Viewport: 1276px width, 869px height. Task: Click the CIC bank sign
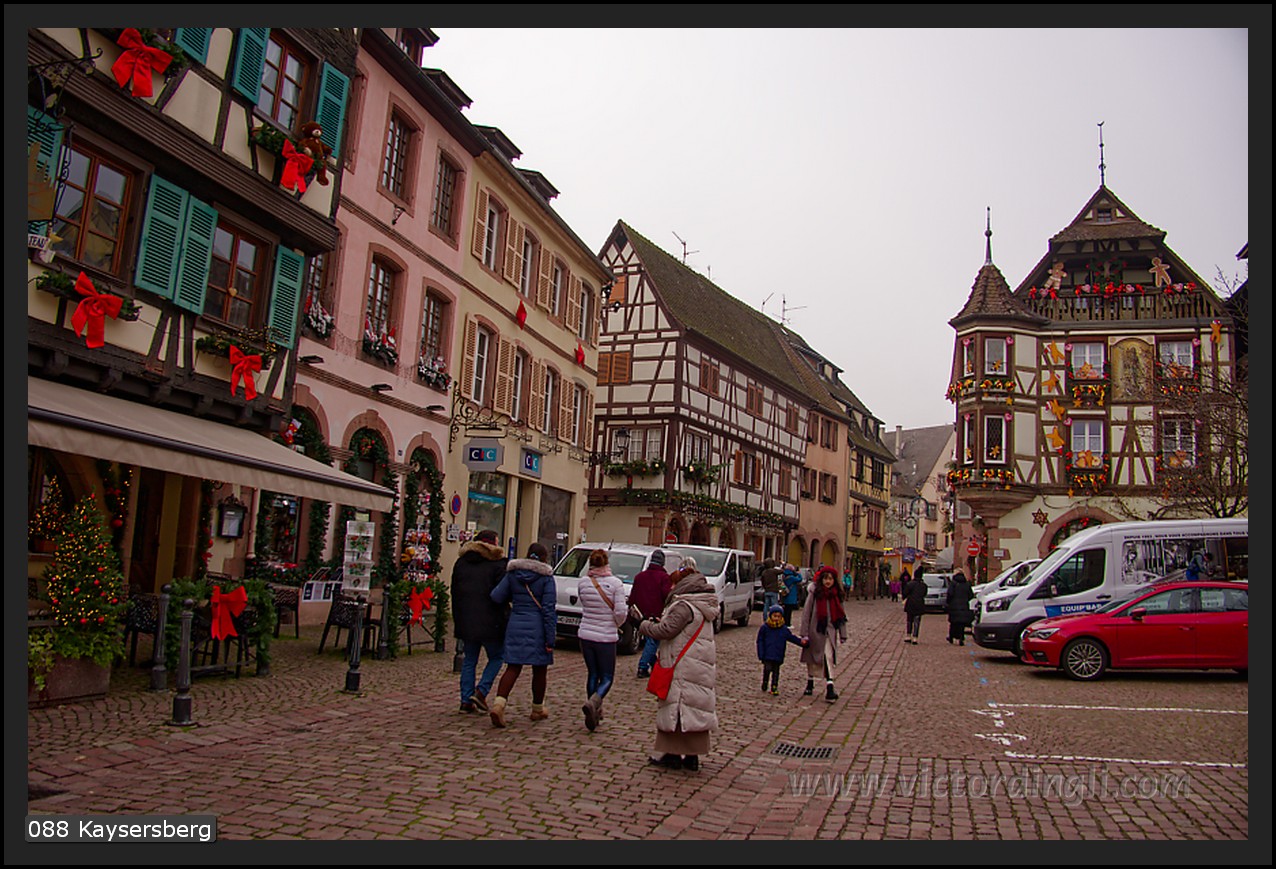(482, 454)
